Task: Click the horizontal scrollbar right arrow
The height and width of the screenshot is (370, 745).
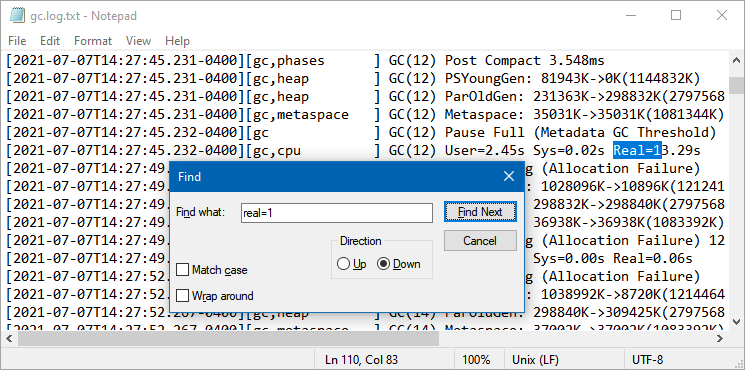Action: click(720, 339)
